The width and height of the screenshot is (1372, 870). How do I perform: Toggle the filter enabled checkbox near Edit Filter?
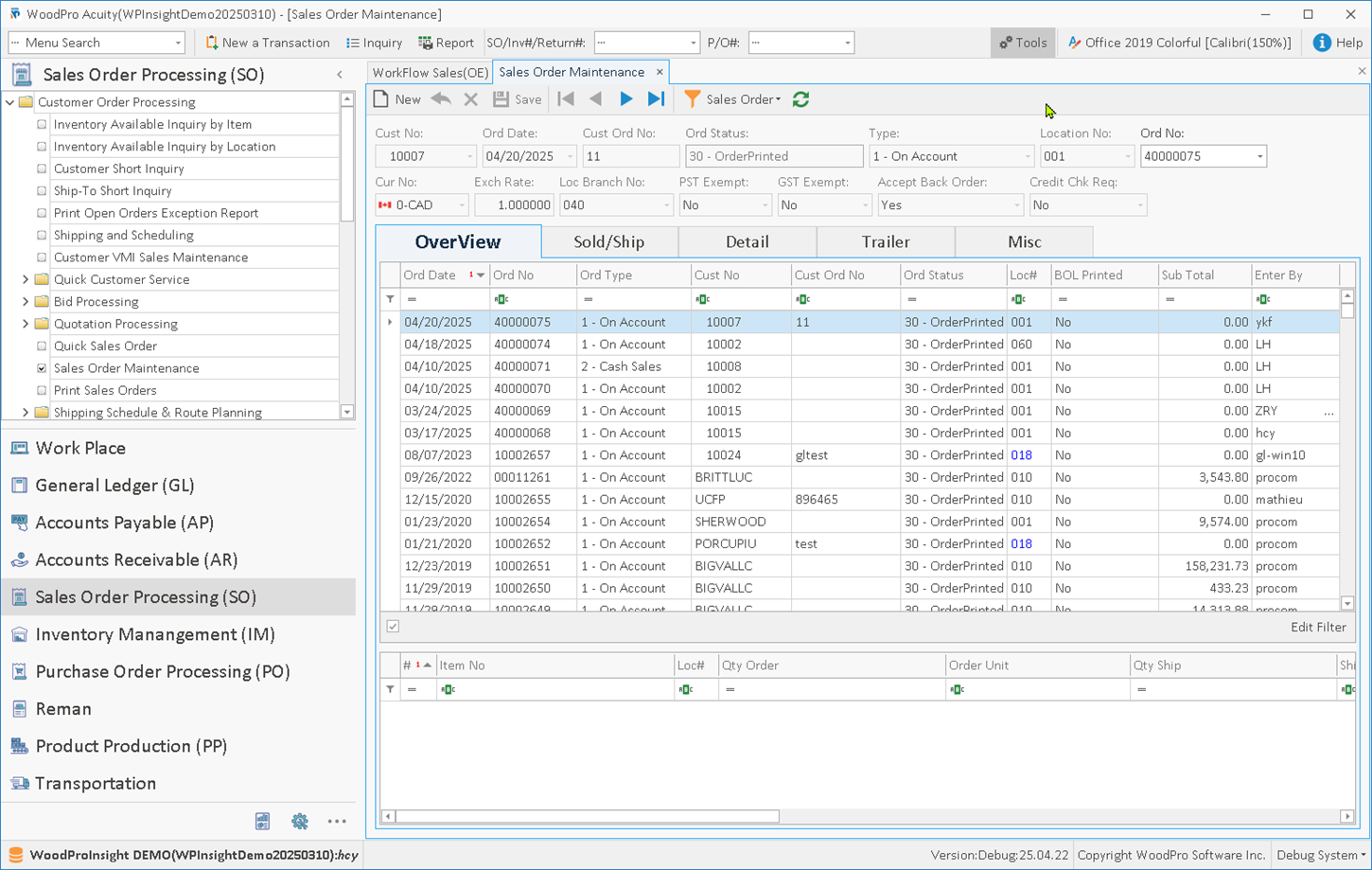pyautogui.click(x=393, y=626)
